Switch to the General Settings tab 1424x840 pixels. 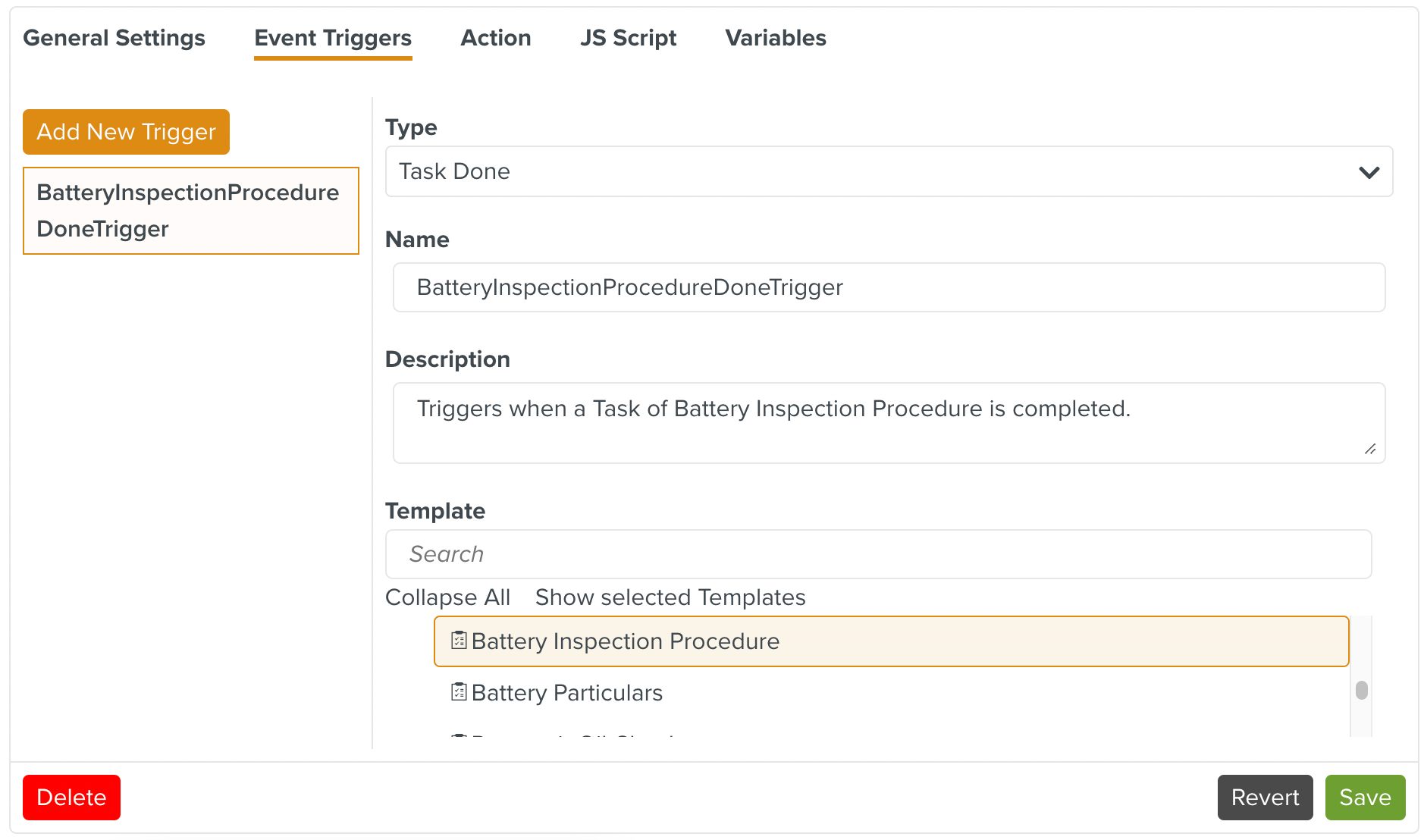[114, 37]
